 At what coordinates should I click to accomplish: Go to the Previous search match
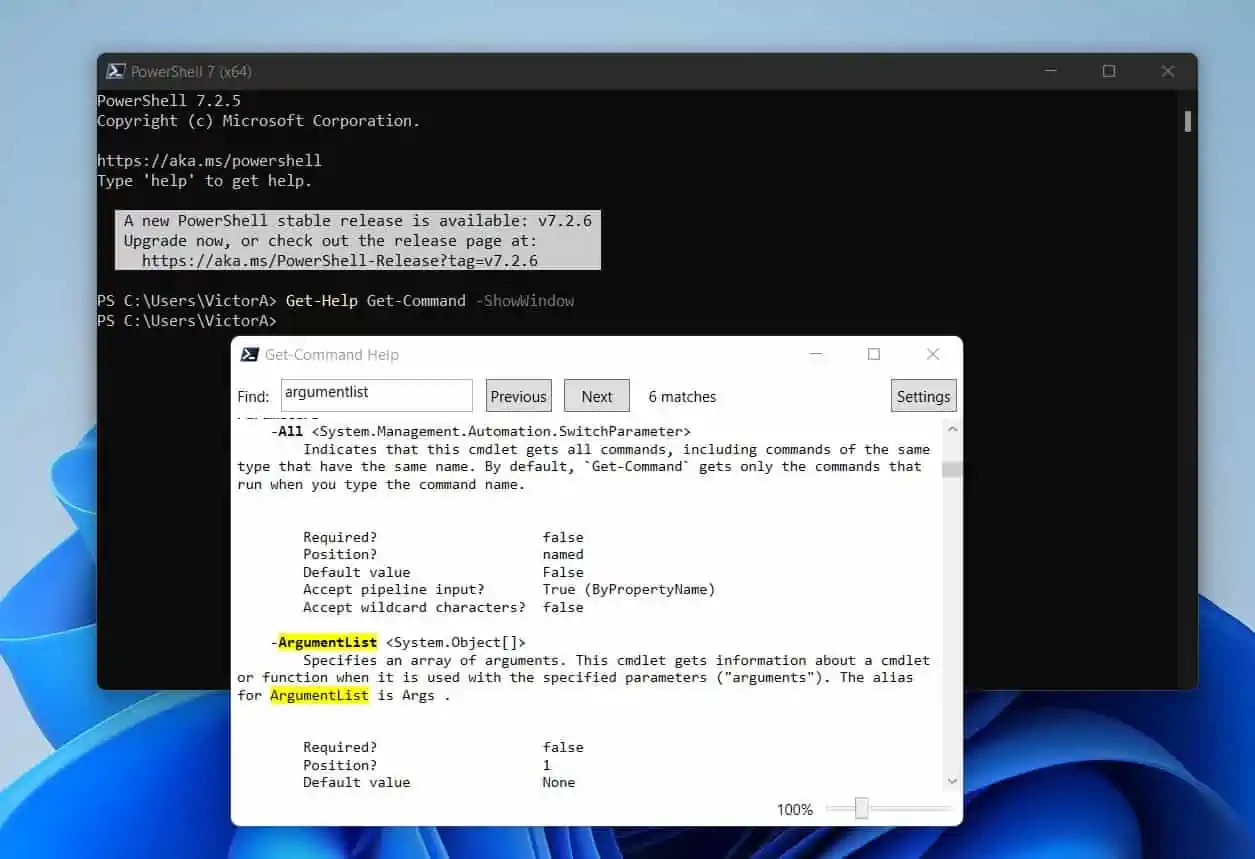(518, 396)
